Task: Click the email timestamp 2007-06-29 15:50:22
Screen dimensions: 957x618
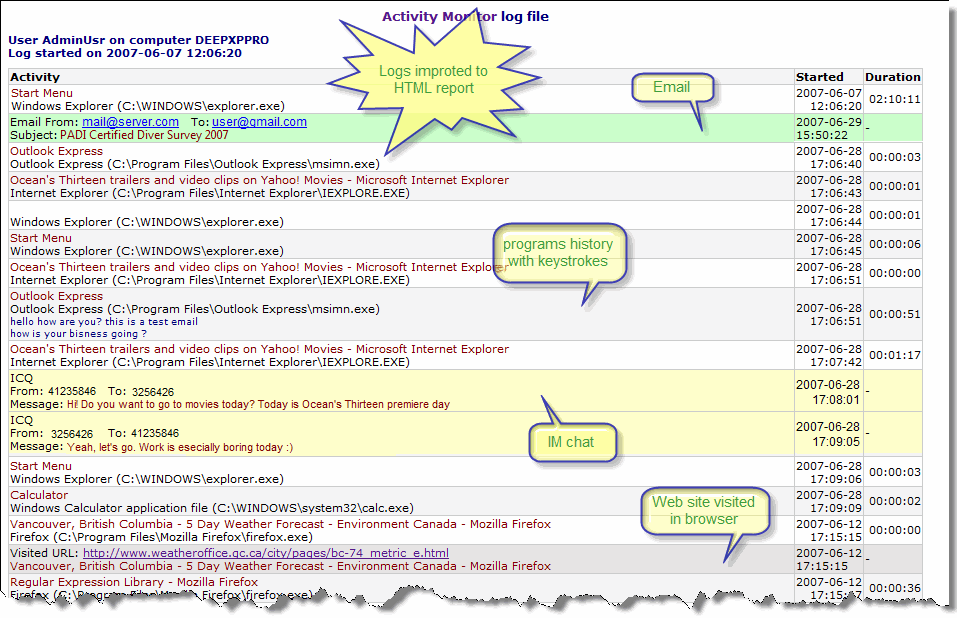Action: pos(828,128)
